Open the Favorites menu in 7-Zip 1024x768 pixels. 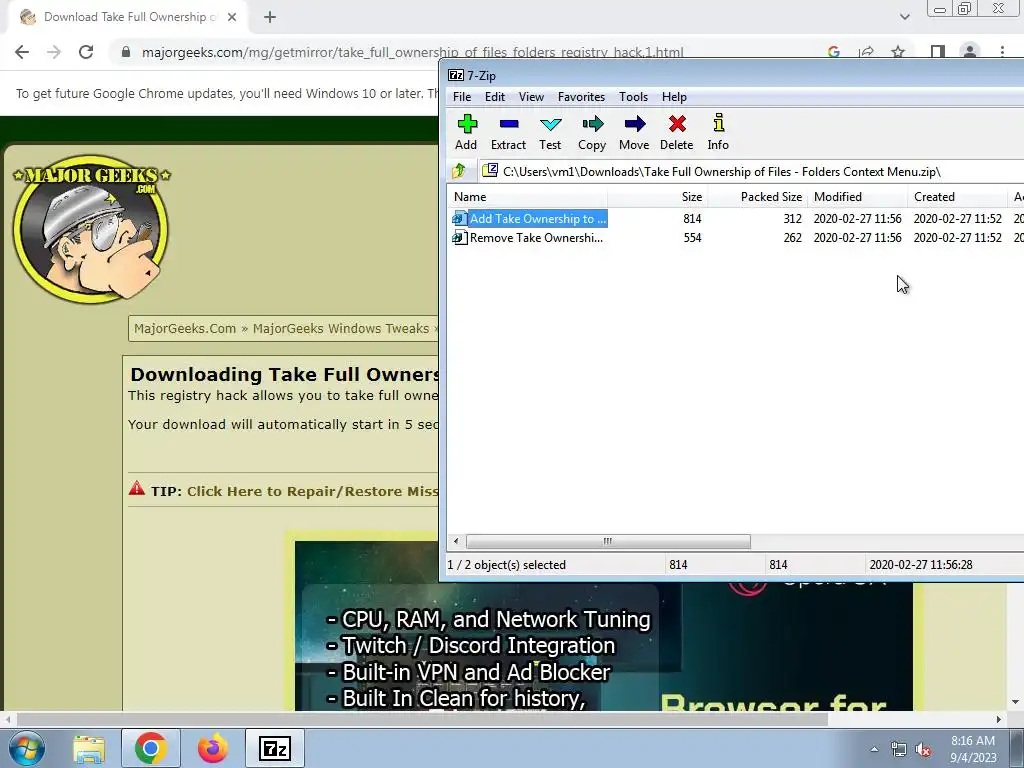coord(581,97)
